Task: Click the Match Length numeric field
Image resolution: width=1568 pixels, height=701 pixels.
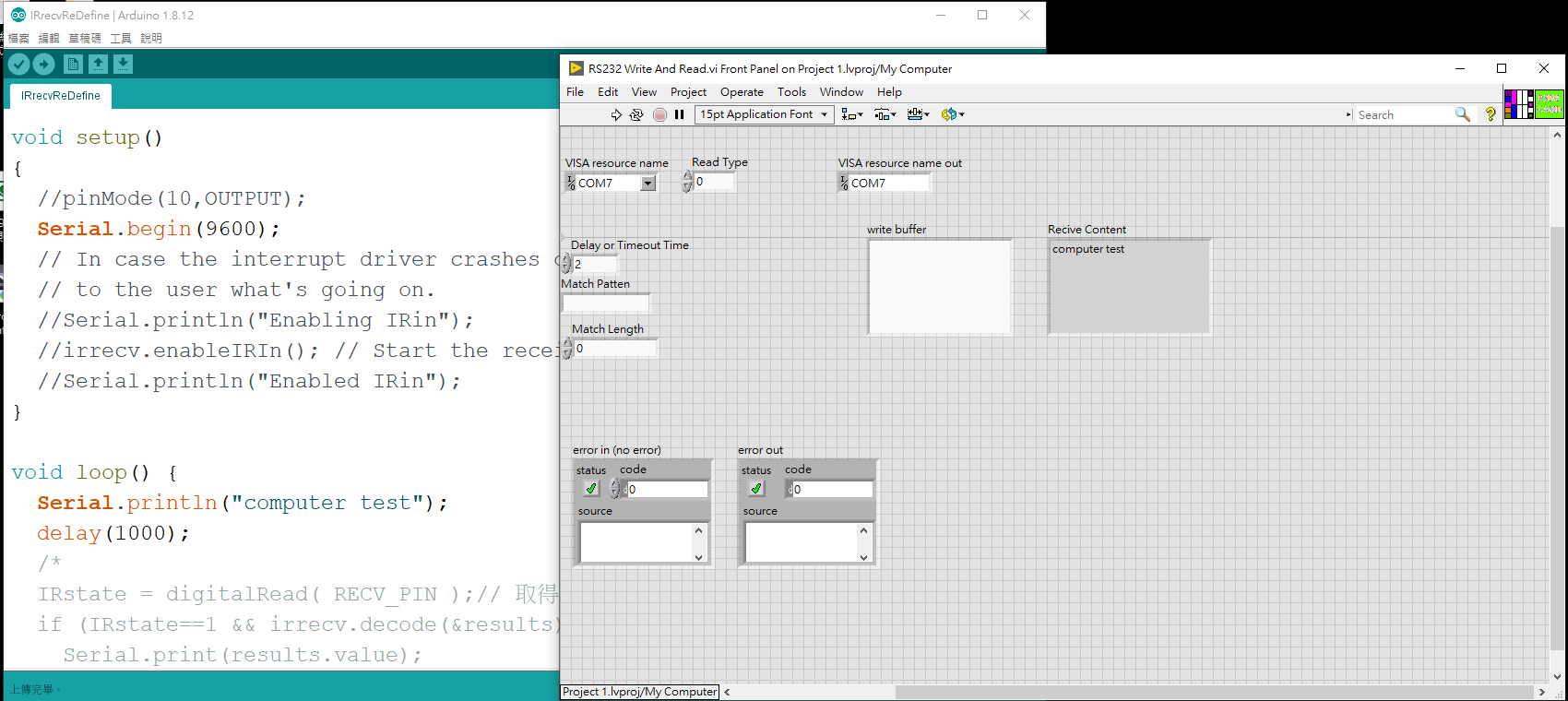Action: 615,349
